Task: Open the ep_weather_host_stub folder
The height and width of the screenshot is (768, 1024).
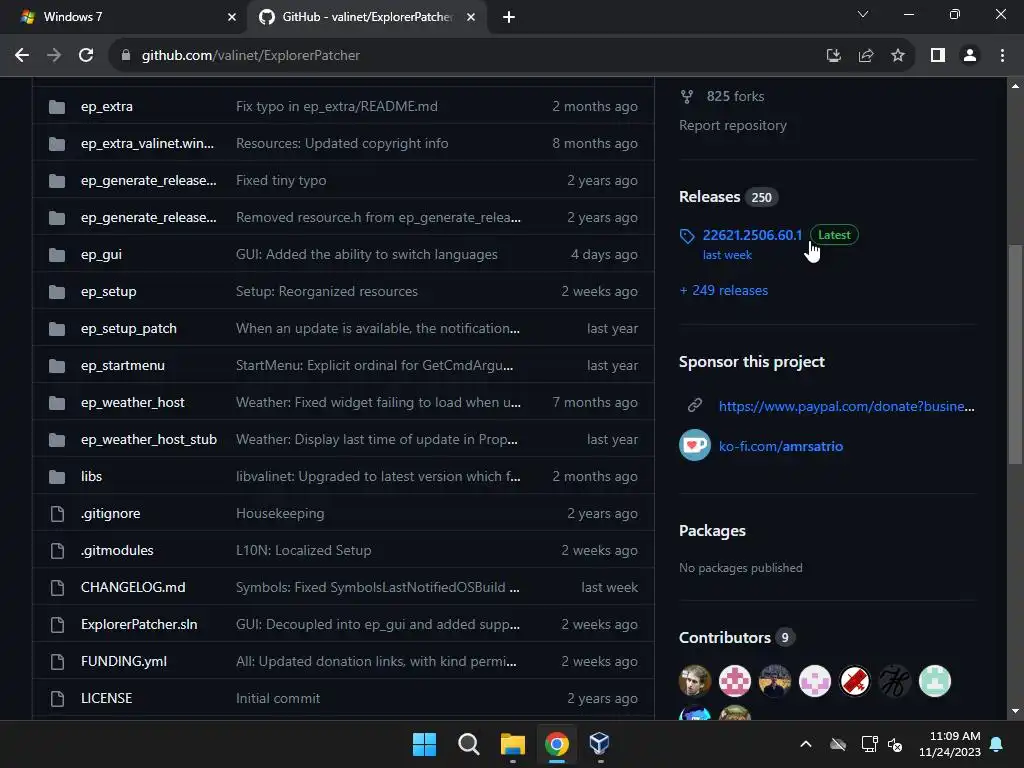Action: [x=149, y=440]
